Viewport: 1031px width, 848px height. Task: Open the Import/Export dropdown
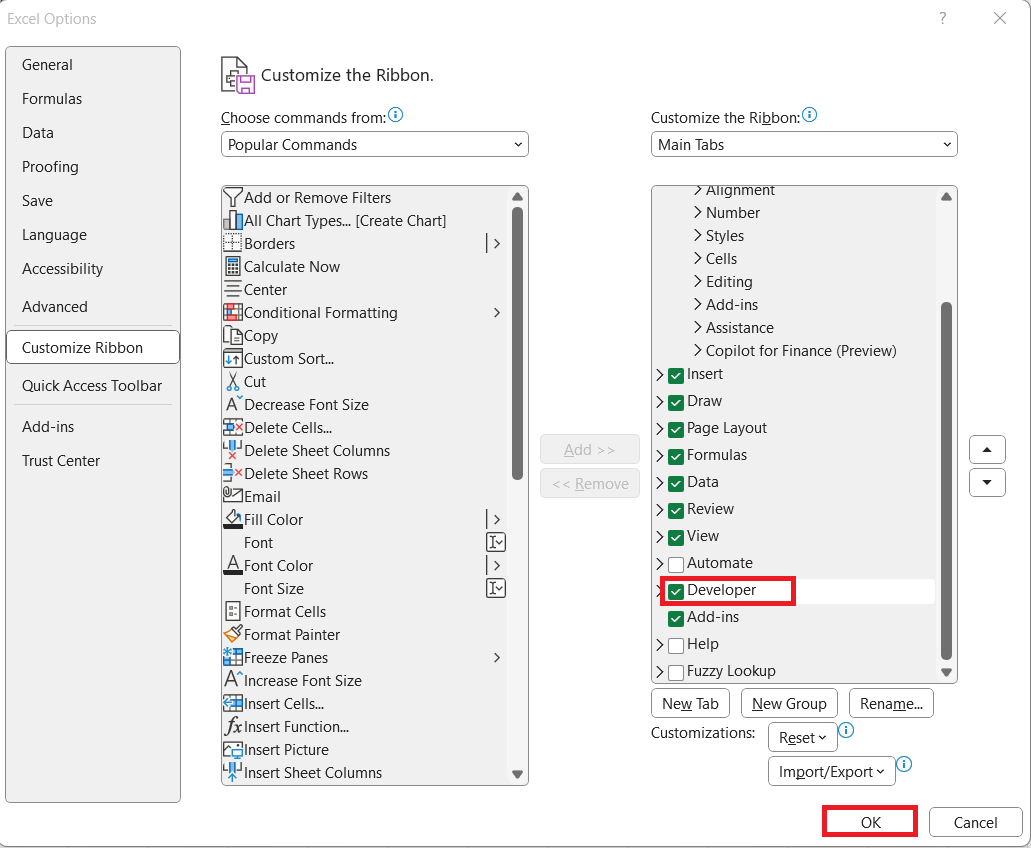click(831, 771)
